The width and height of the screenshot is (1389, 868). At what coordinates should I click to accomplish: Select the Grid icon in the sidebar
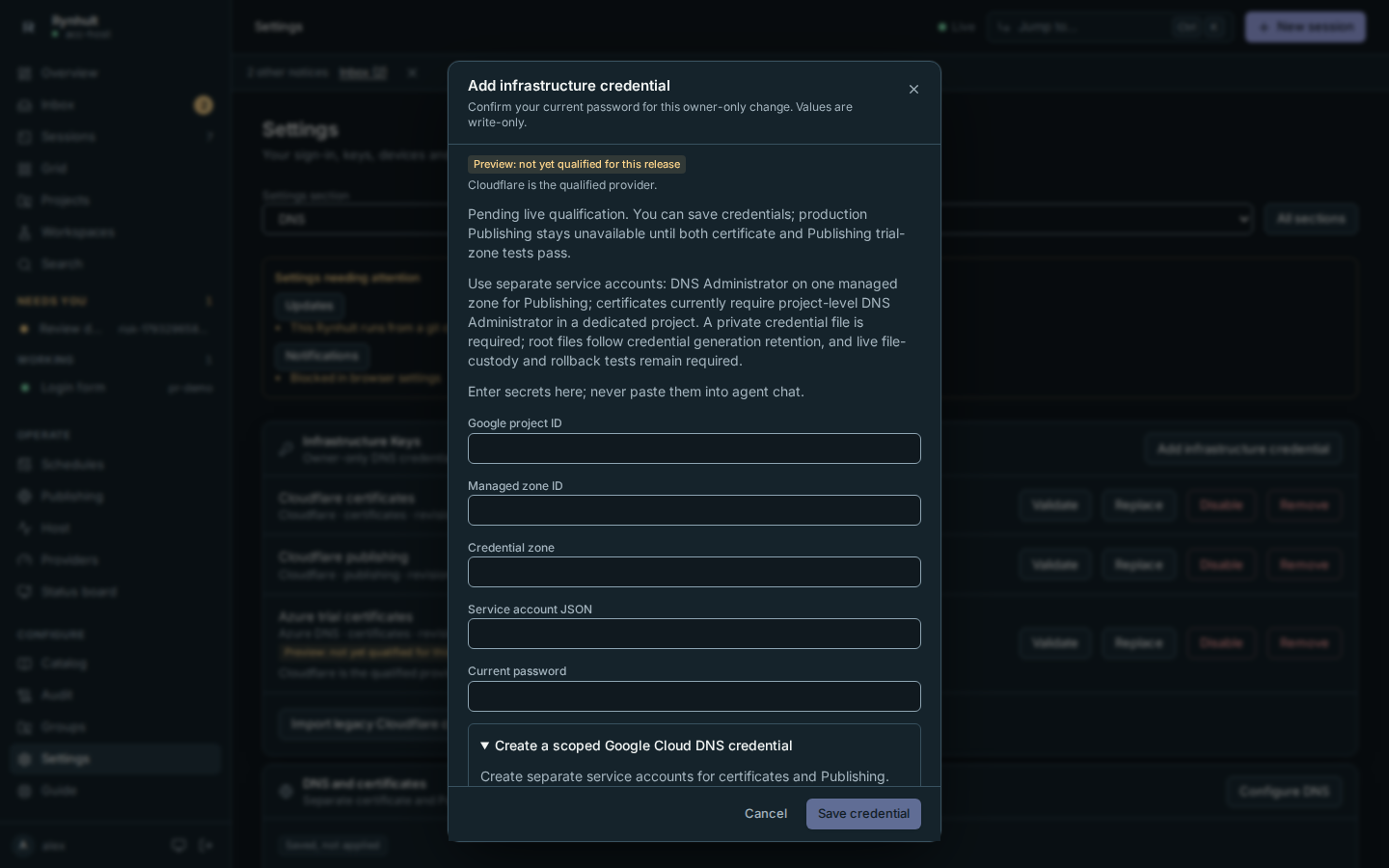coord(25,169)
